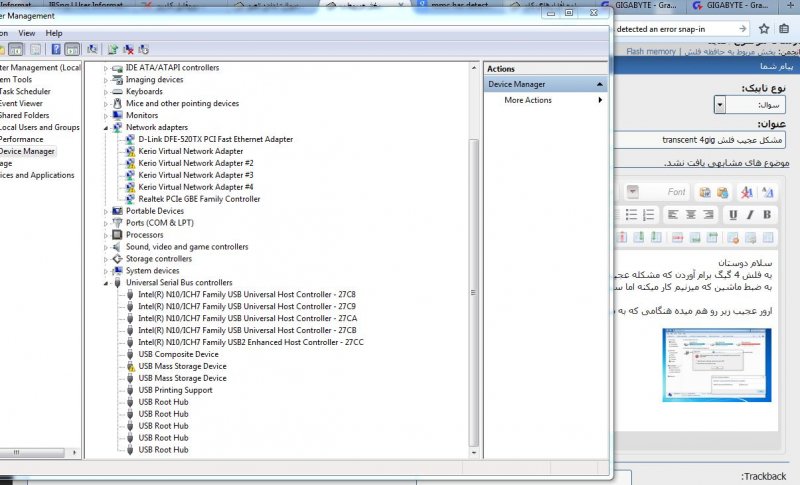800x485 pixels.
Task: Open the Help menu
Action: pos(54,33)
